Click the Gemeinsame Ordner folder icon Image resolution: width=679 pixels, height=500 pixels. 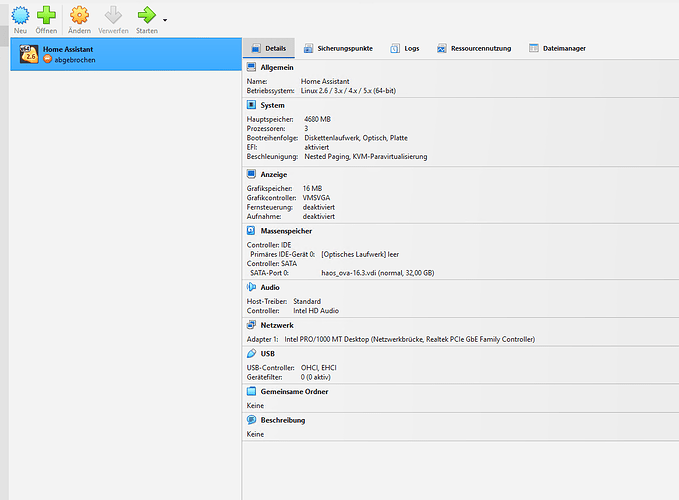[251, 391]
